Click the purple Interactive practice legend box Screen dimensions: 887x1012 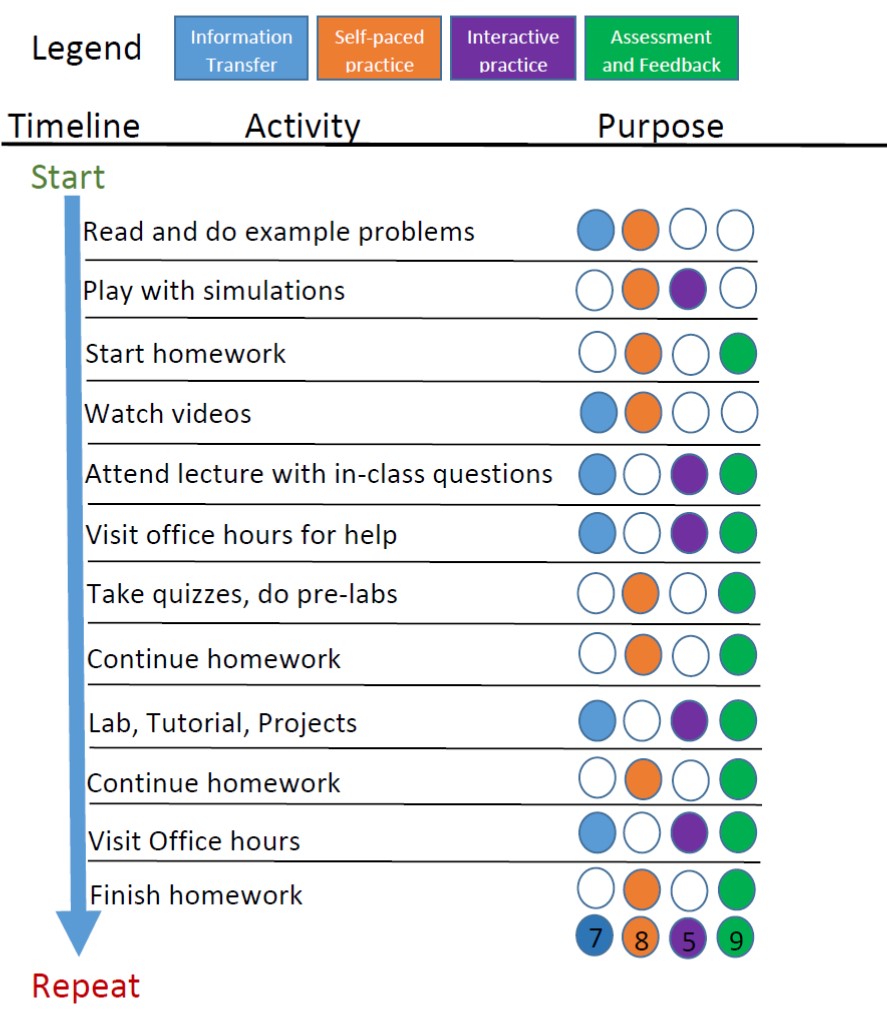513,49
